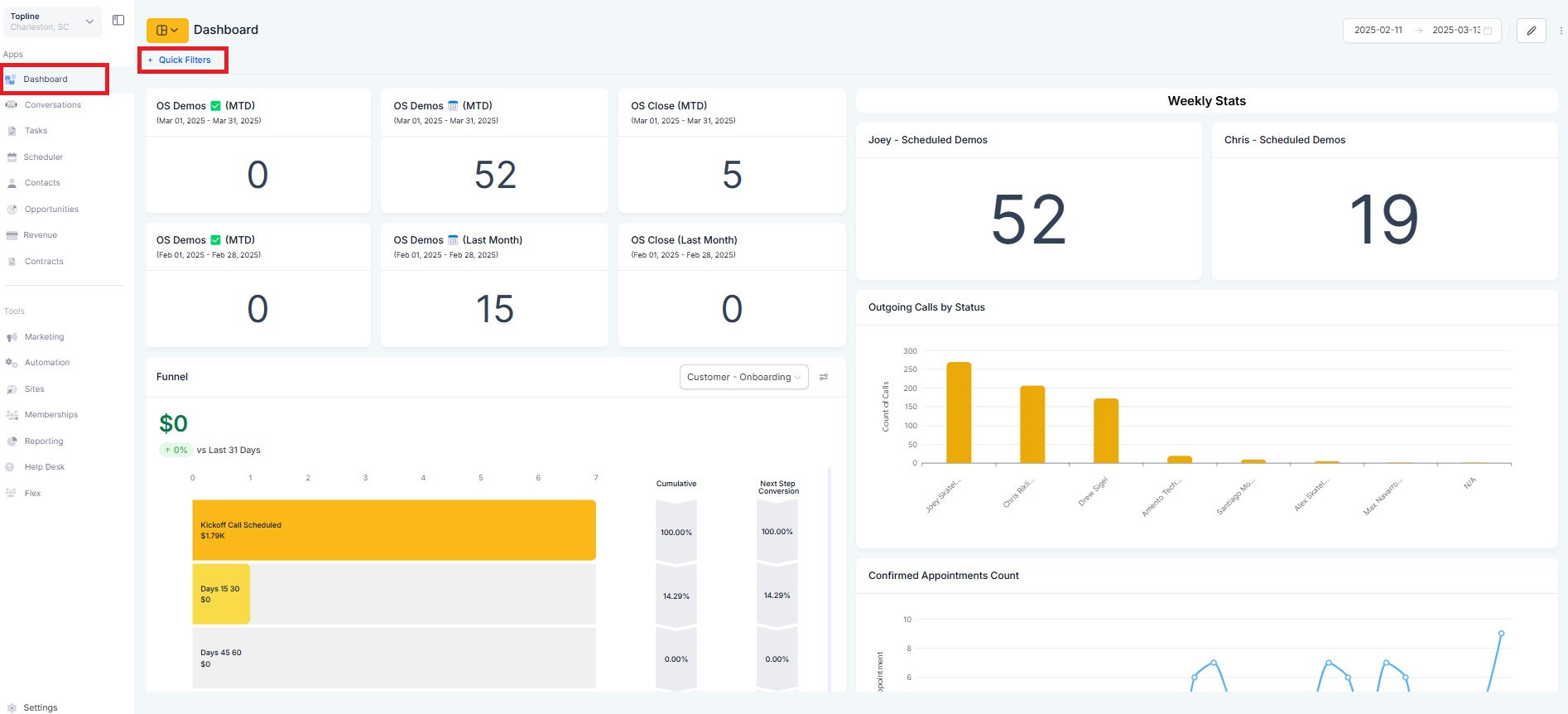Click the Conversations chat icon
The width and height of the screenshot is (1568, 714).
pyautogui.click(x=12, y=105)
